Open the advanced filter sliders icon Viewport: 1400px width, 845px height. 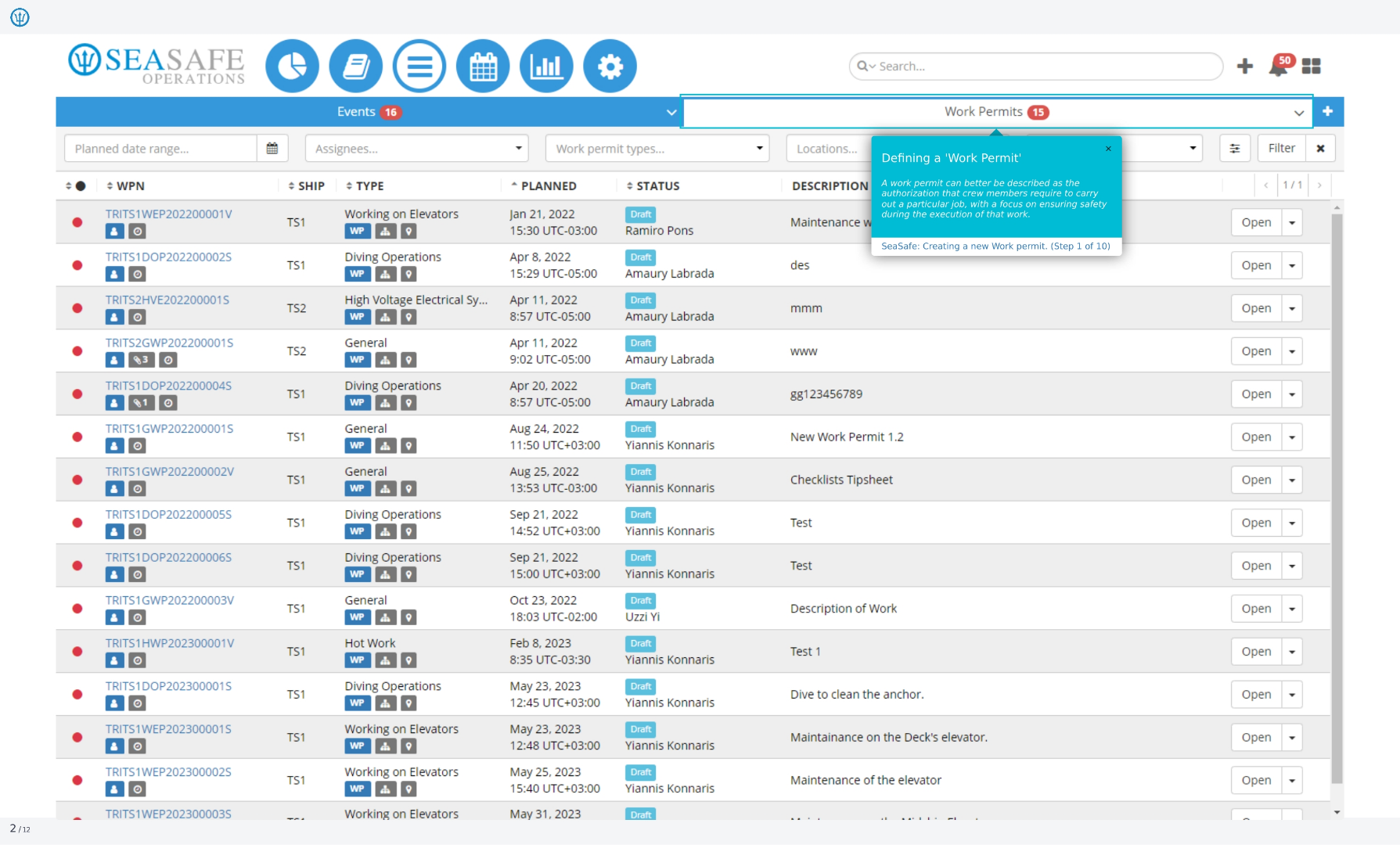point(1235,149)
